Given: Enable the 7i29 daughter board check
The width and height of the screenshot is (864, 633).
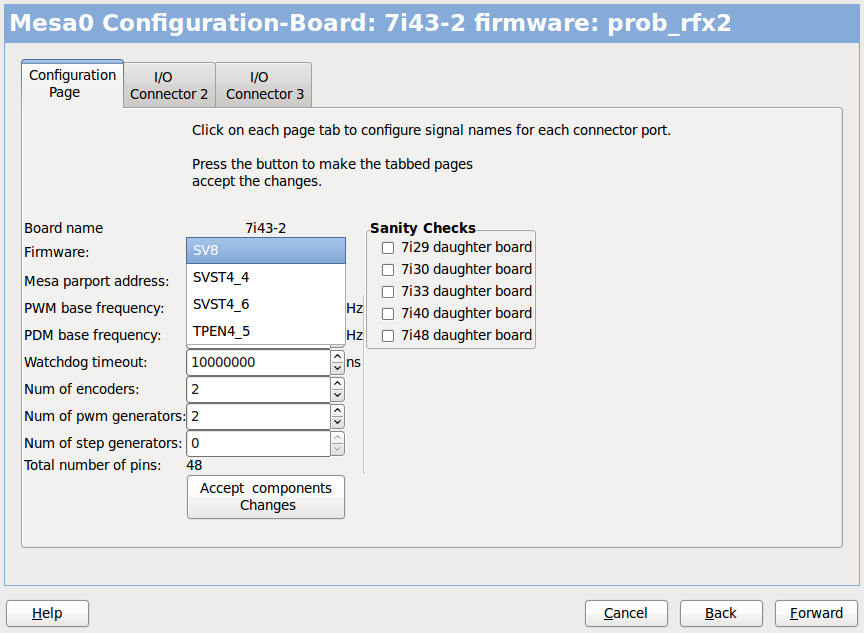Looking at the screenshot, I should coord(388,248).
